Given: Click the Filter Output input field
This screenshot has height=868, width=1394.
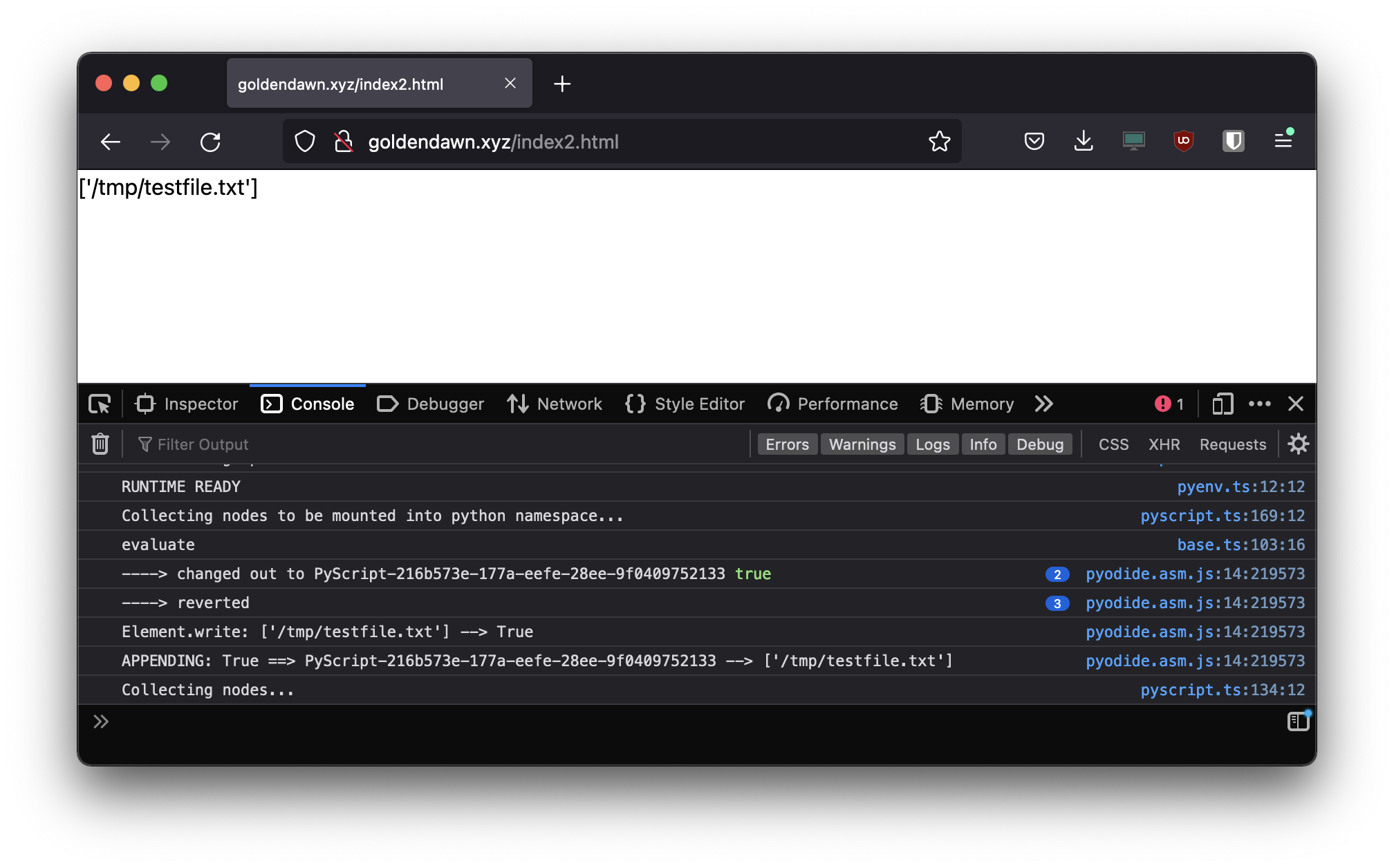Looking at the screenshot, I should click(x=191, y=444).
